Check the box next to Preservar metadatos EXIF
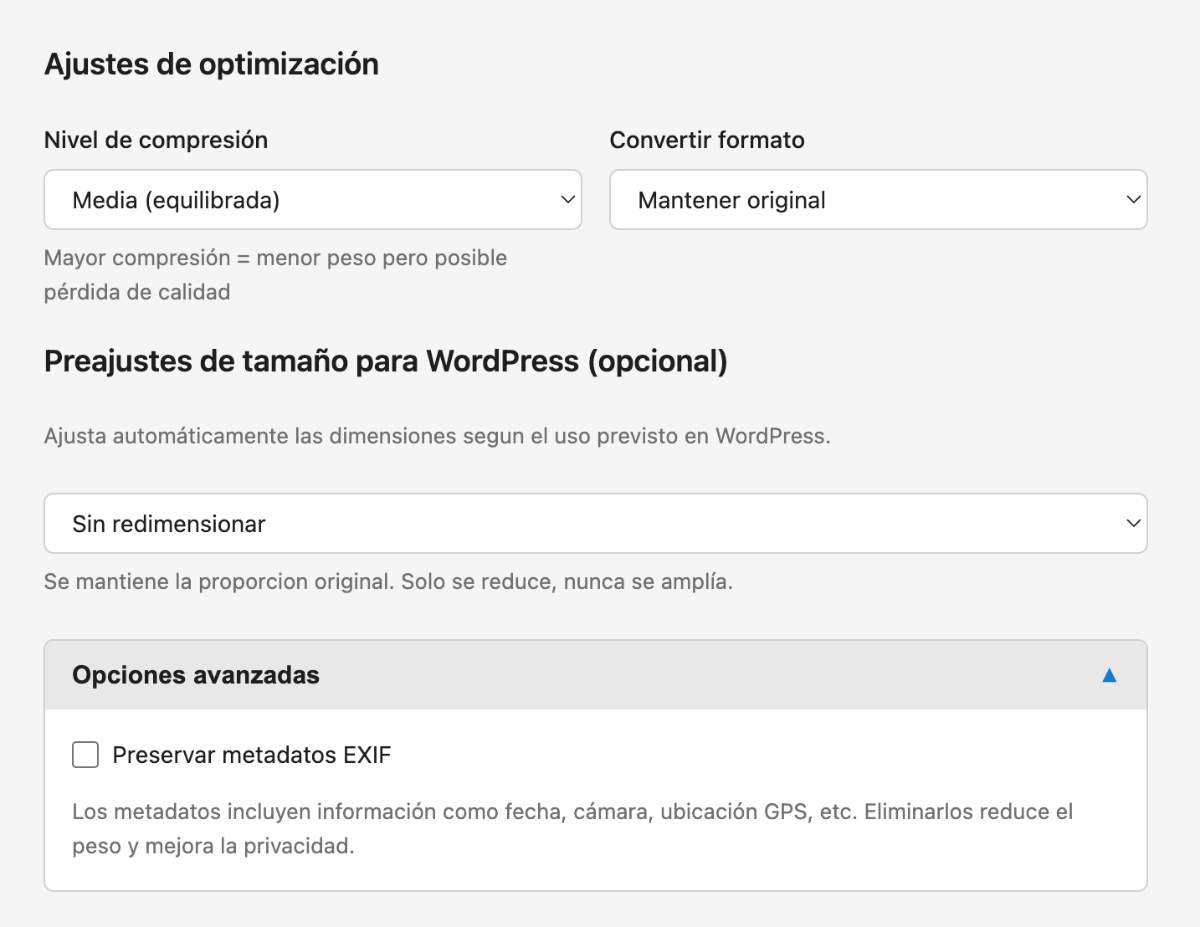Image resolution: width=1200 pixels, height=927 pixels. point(85,755)
